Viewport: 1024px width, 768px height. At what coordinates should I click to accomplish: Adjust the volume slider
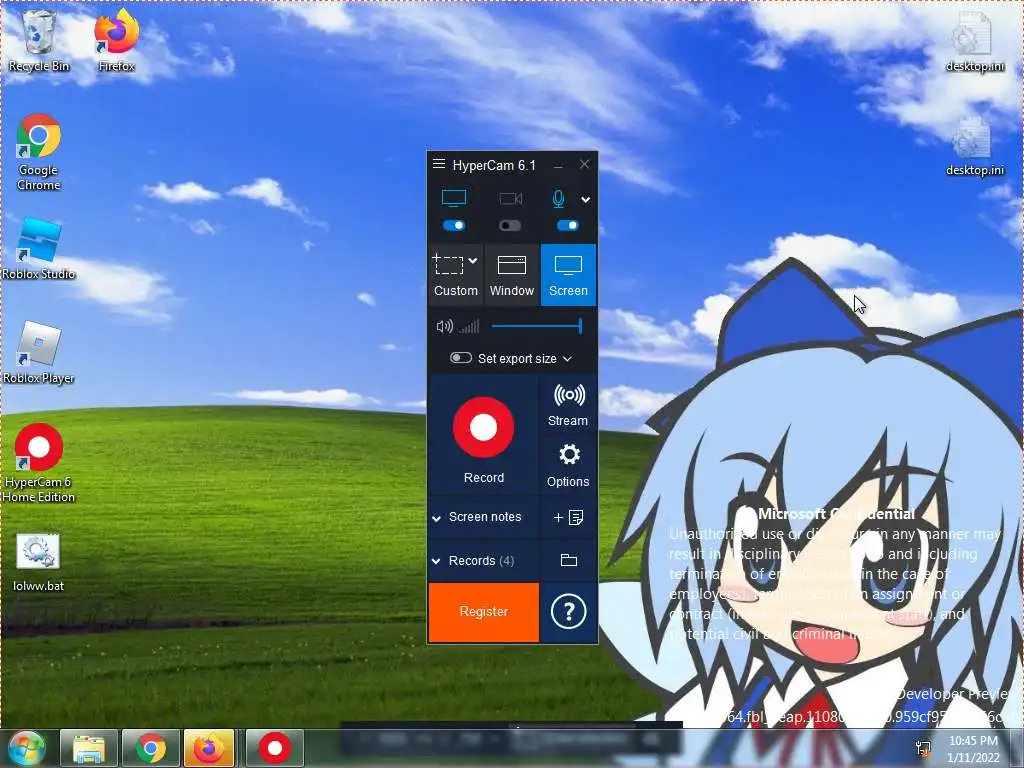point(536,326)
